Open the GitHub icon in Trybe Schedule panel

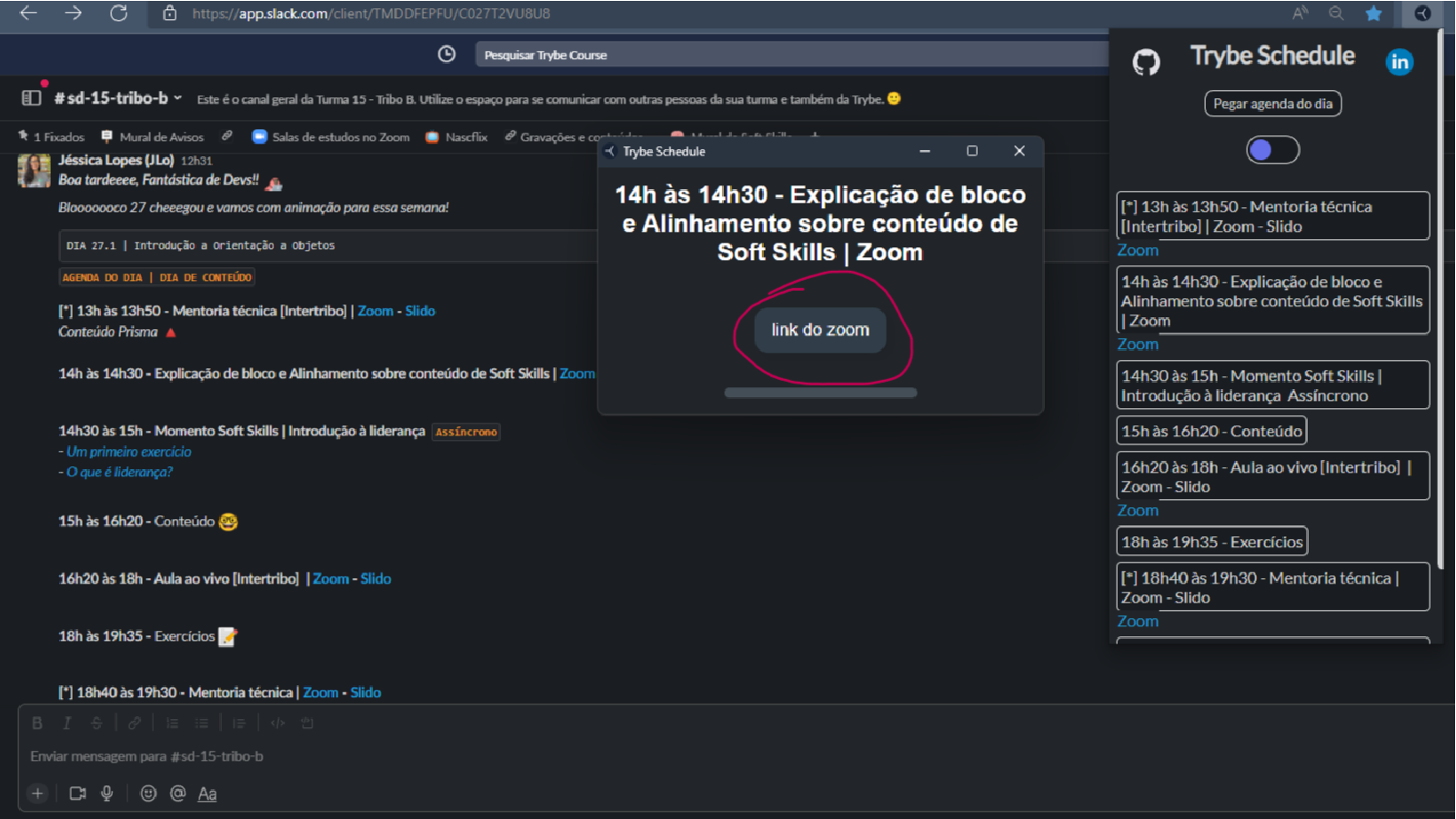(x=1146, y=62)
